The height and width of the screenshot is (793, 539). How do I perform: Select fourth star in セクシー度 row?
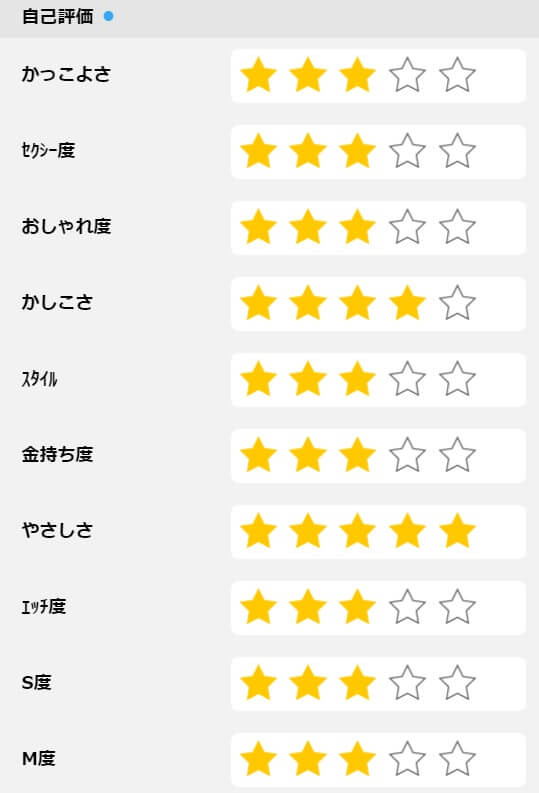tap(407, 151)
